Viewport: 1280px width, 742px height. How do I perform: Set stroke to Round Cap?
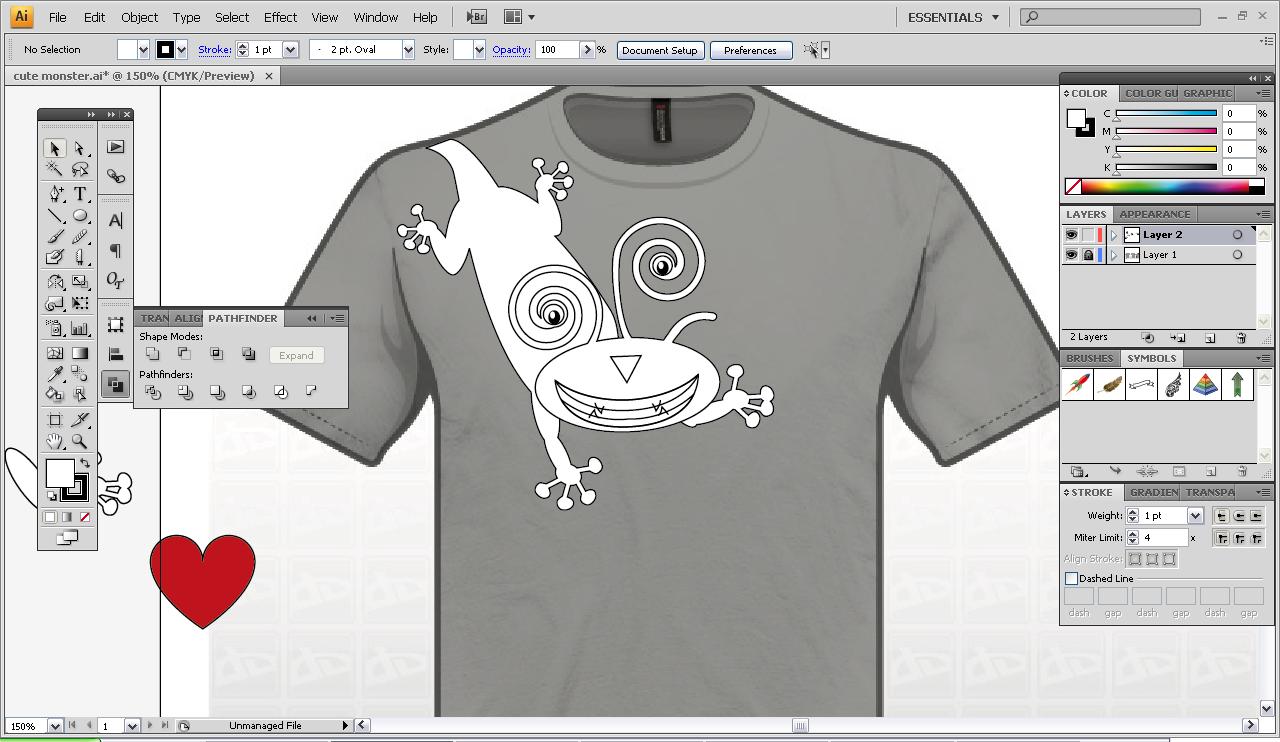tap(1239, 516)
